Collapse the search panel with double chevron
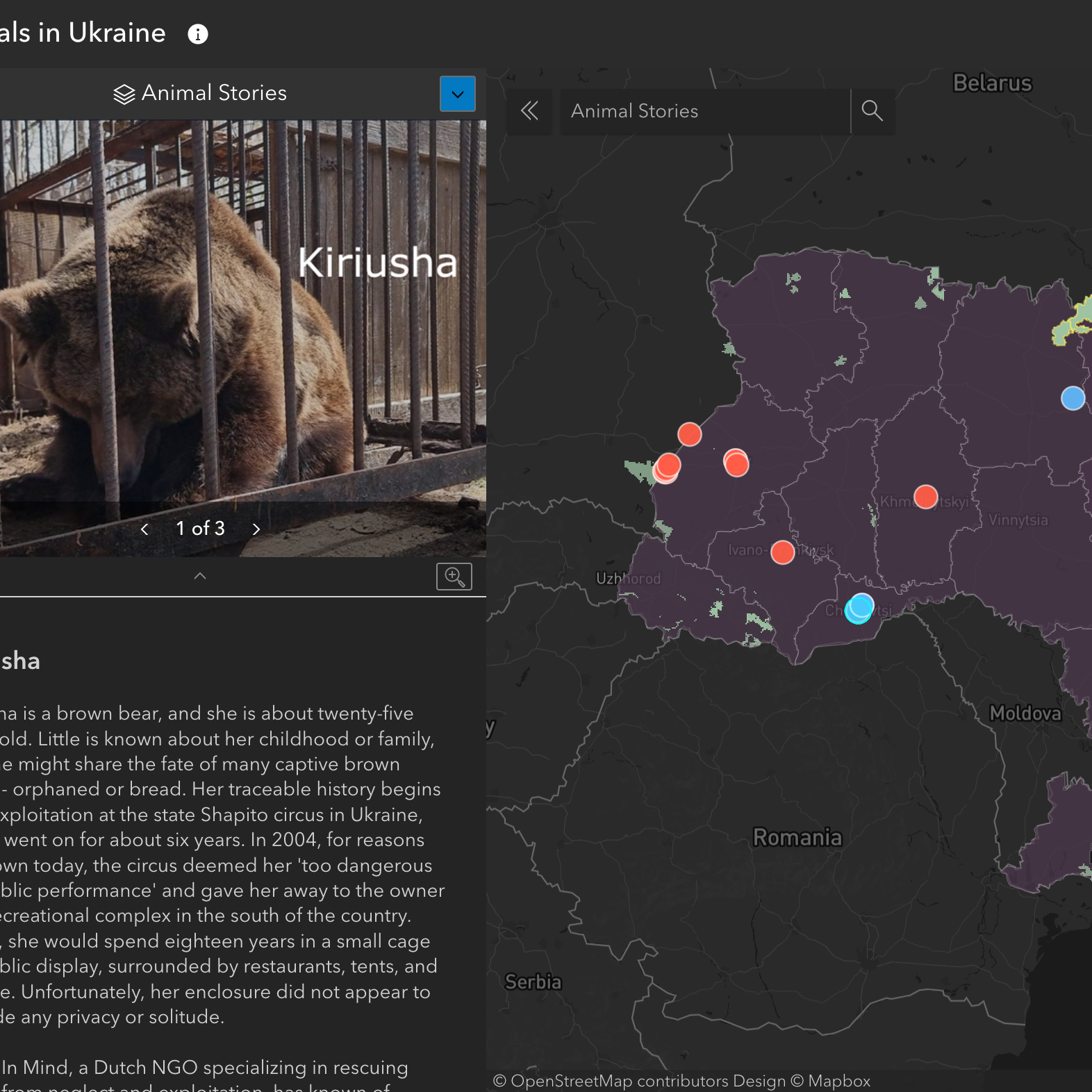This screenshot has height=1092, width=1092. pos(529,110)
